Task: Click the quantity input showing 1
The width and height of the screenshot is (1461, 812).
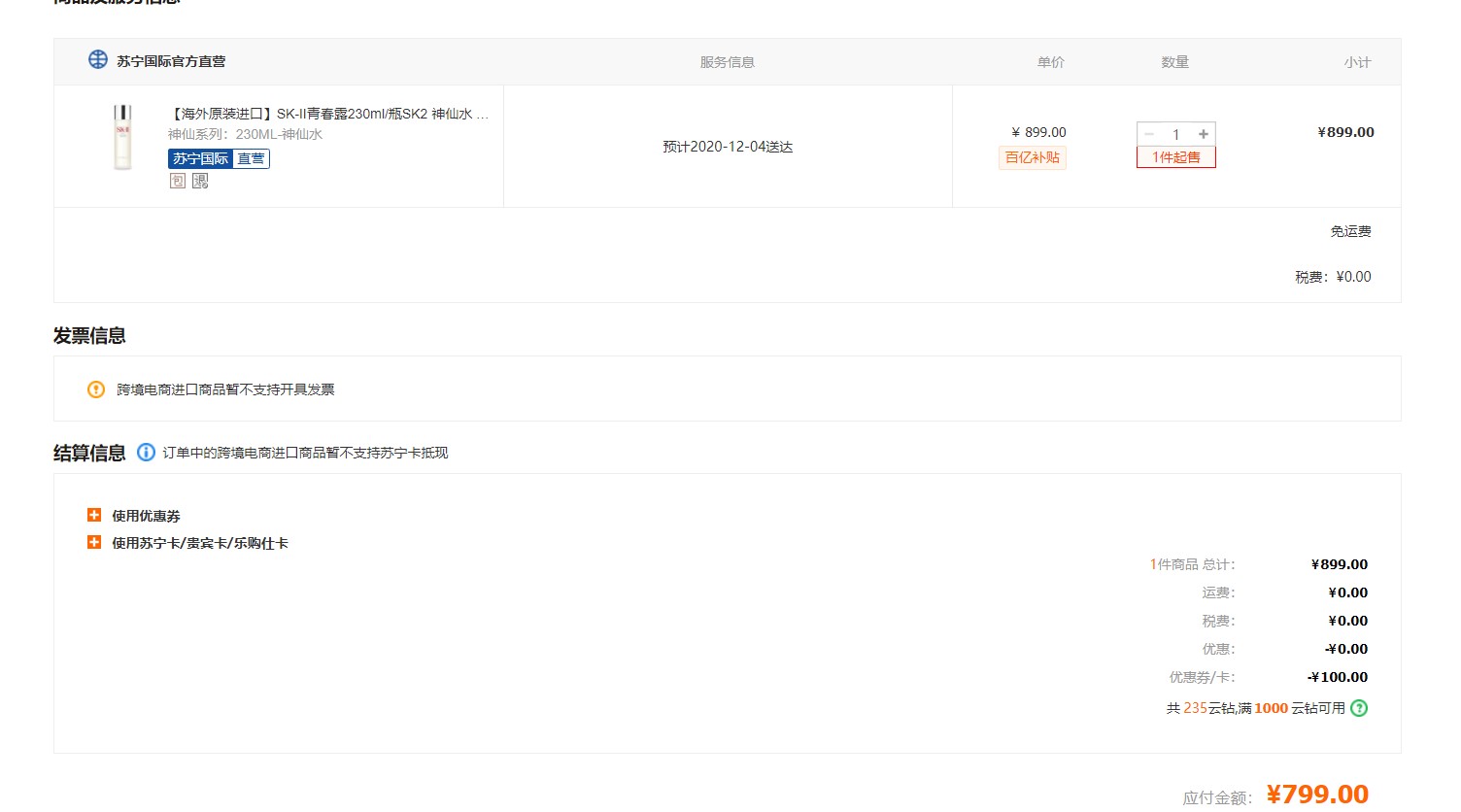Action: click(1176, 134)
